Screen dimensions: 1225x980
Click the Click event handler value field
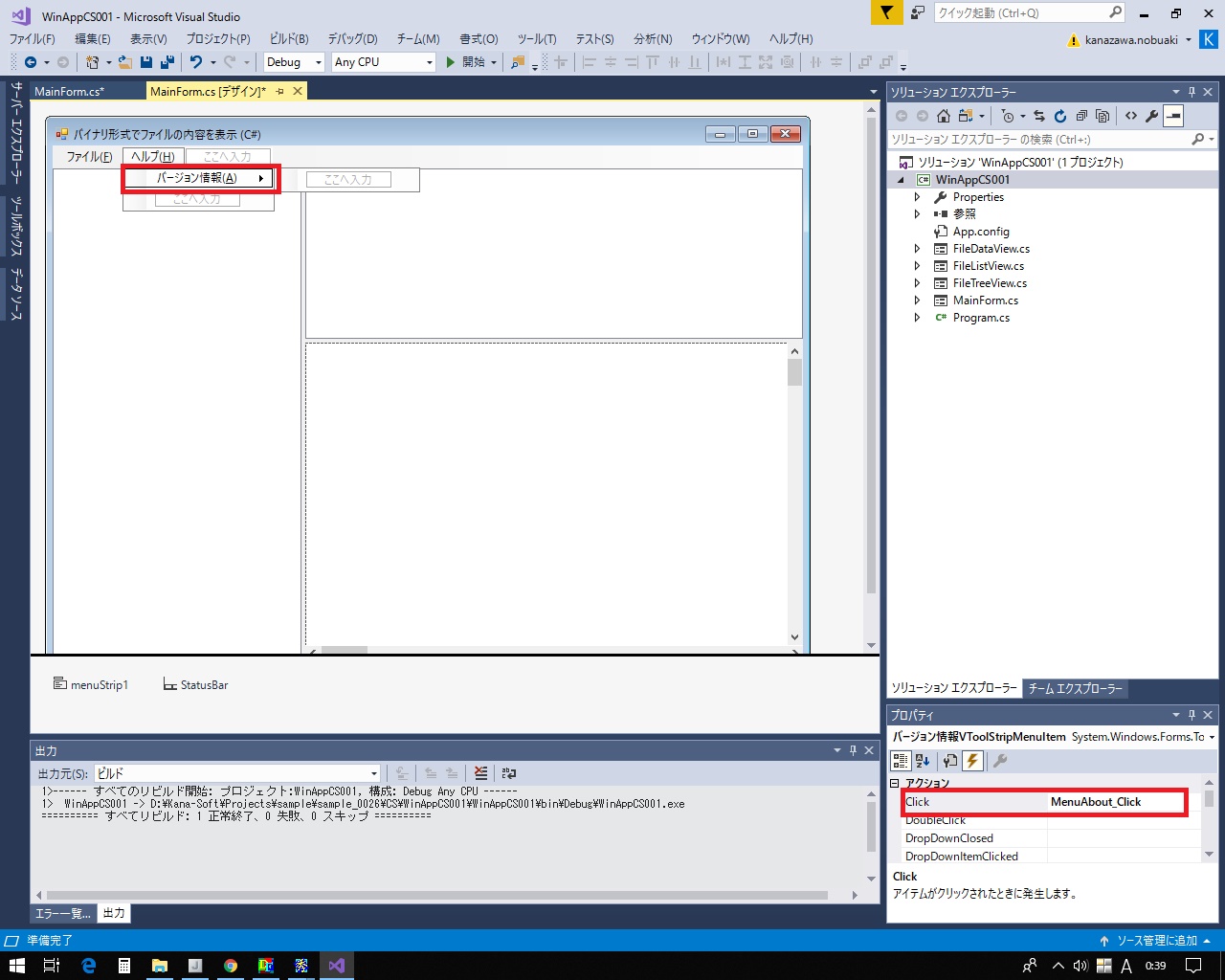point(1116,802)
